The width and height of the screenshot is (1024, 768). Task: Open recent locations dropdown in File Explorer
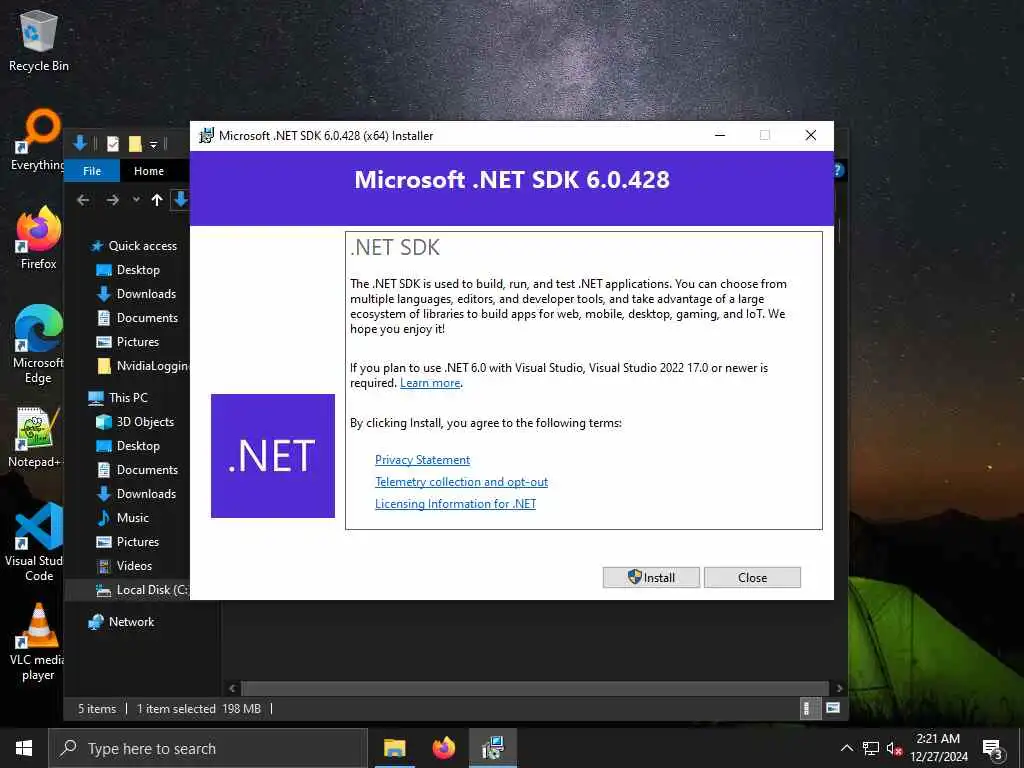point(136,200)
